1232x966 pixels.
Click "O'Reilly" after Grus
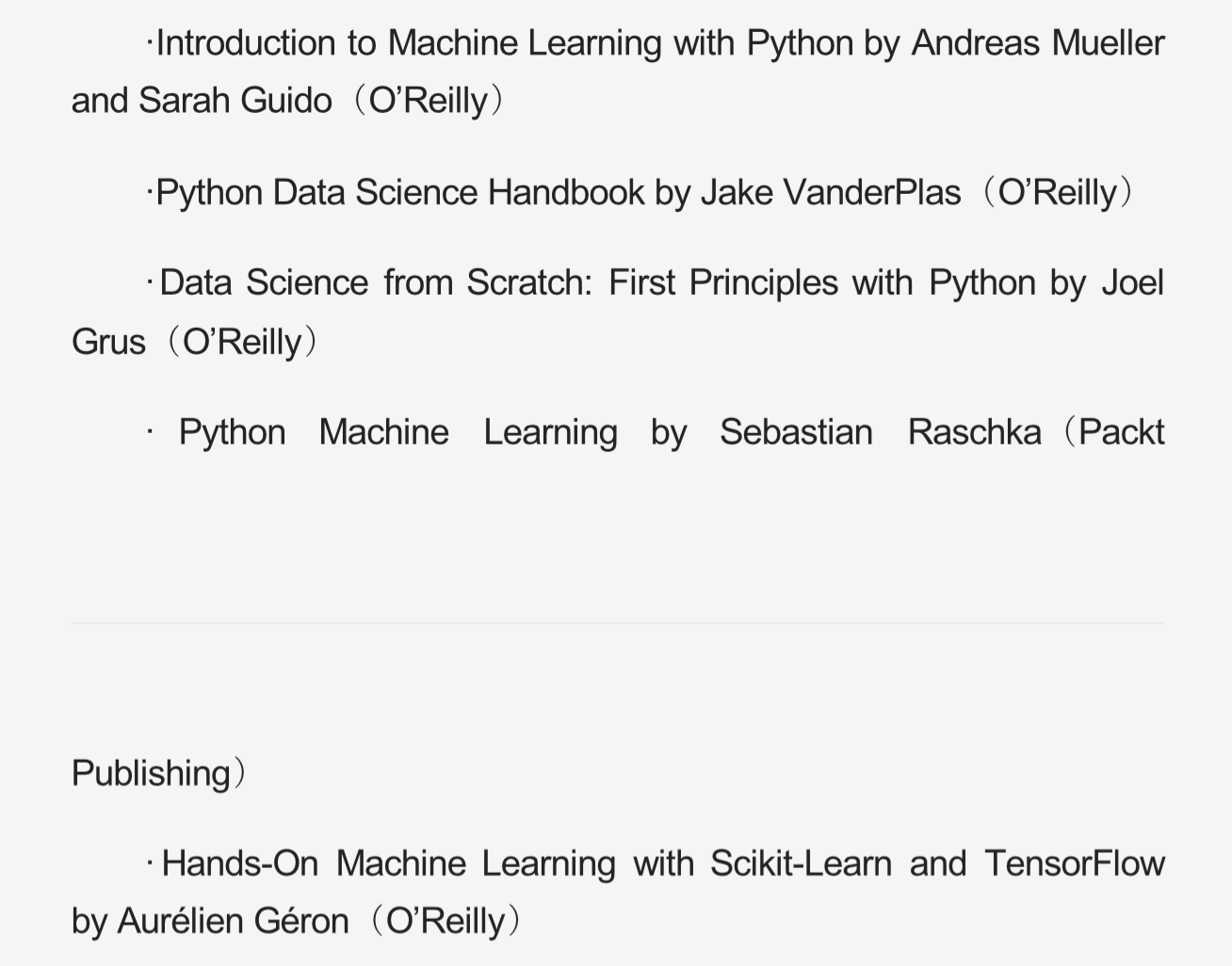[242, 342]
